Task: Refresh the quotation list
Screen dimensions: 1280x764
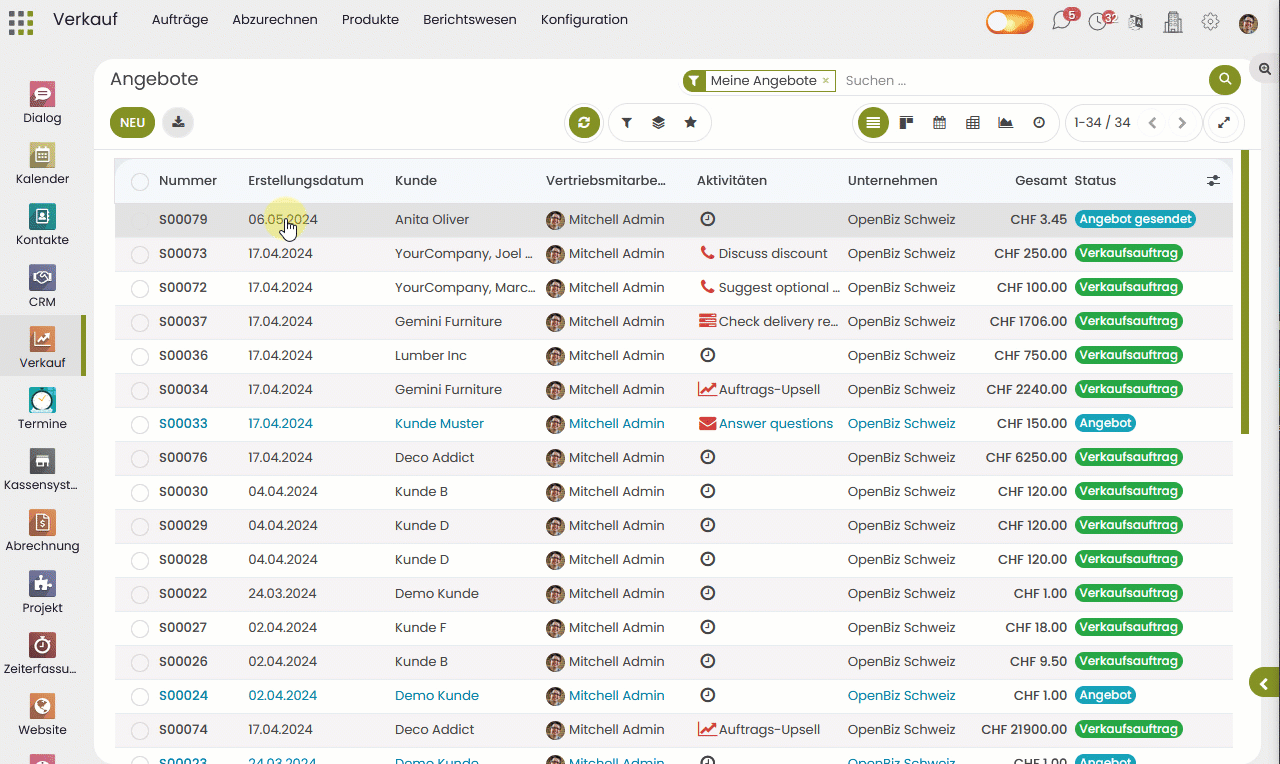Action: point(584,122)
